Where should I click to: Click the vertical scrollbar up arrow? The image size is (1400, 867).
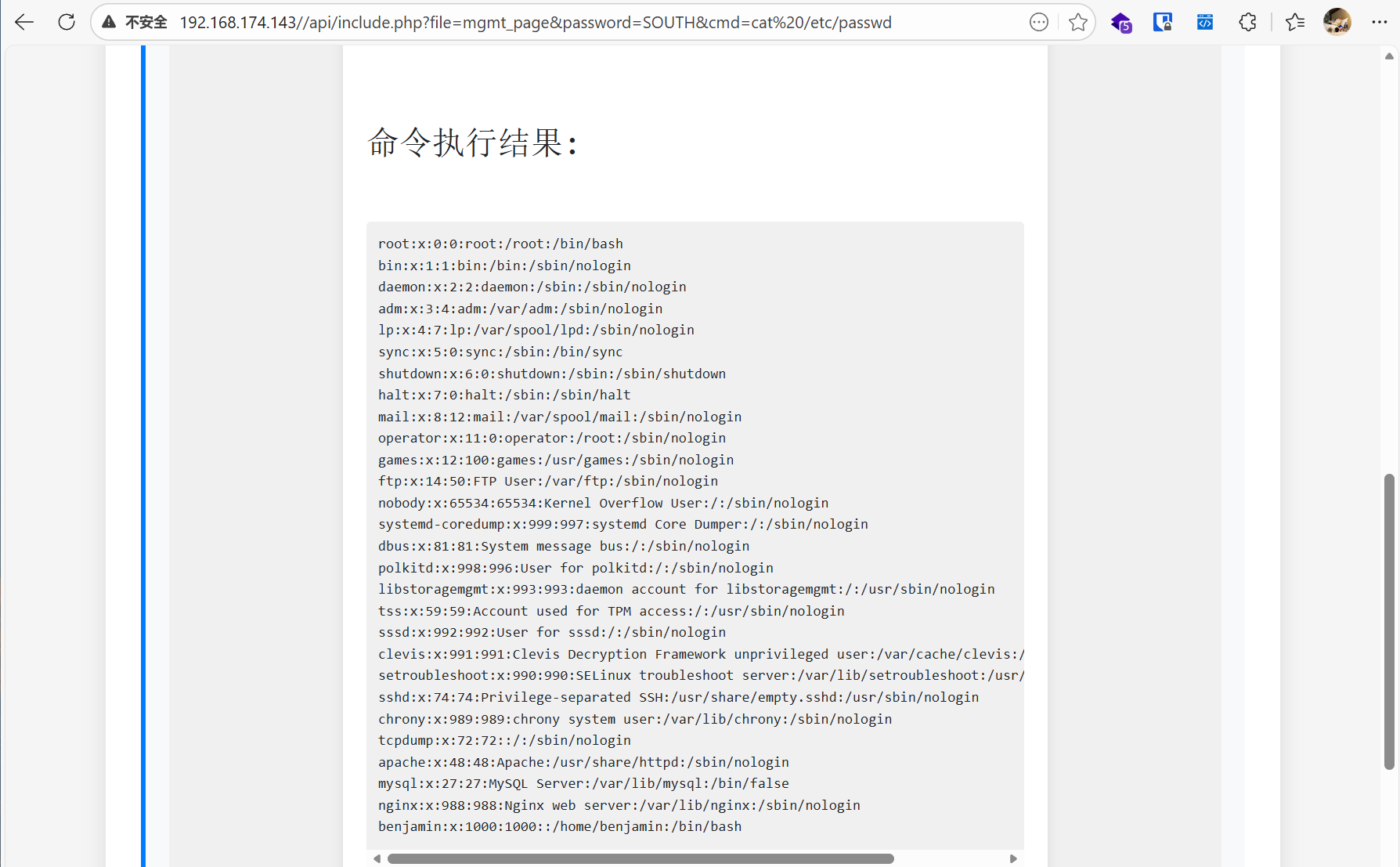coord(1388,56)
